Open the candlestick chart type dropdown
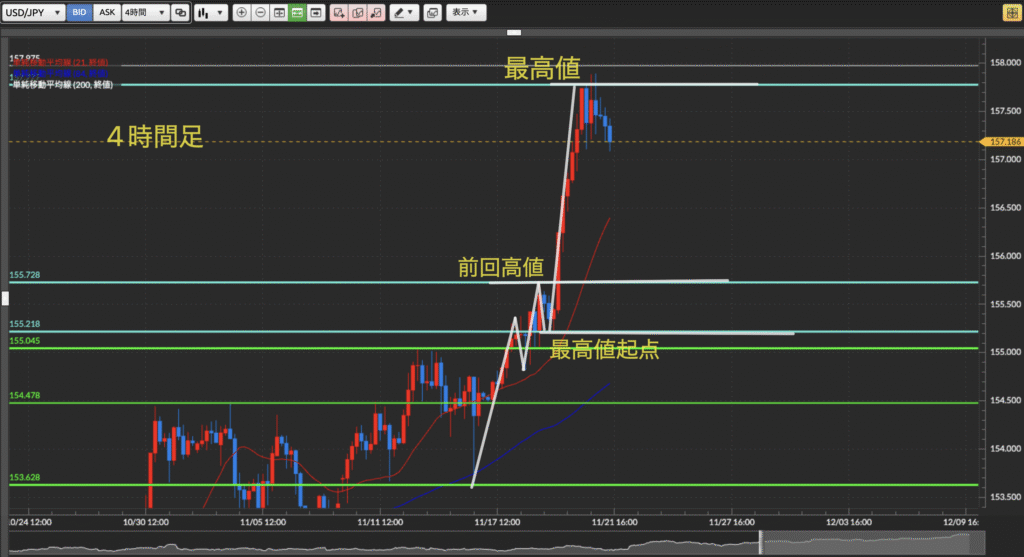The image size is (1024, 557). pyautogui.click(x=209, y=13)
